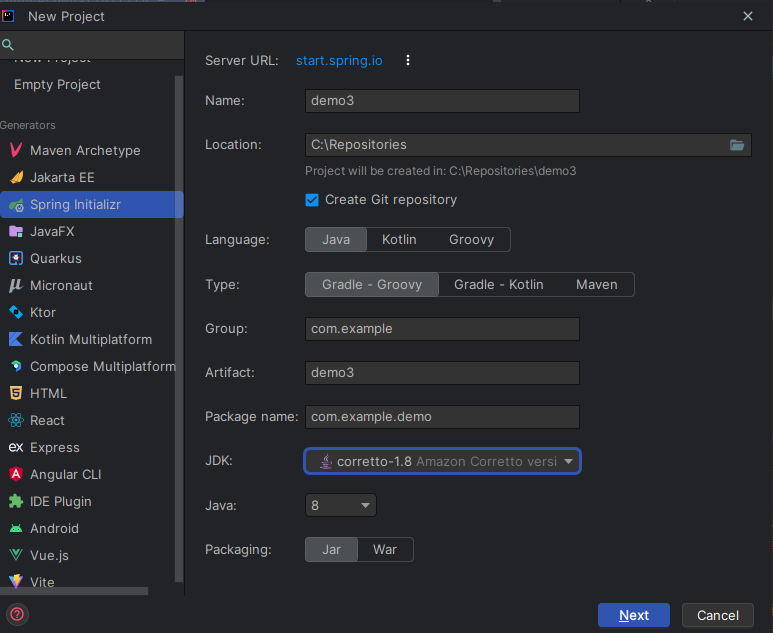The height and width of the screenshot is (633, 773).
Task: Click the Group field com.example
Action: pos(442,329)
